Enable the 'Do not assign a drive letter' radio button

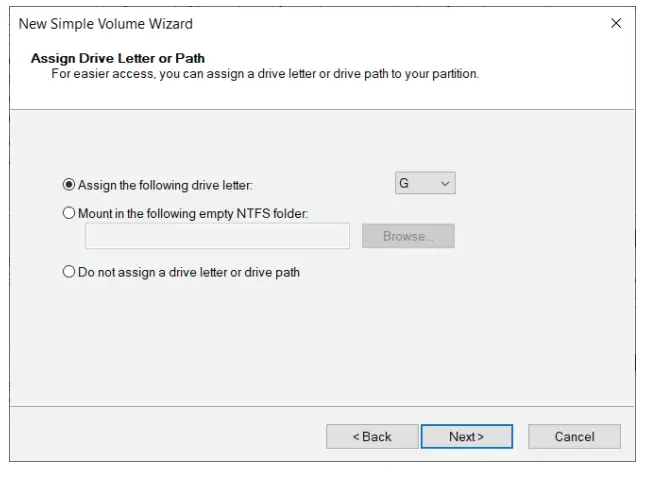coord(69,272)
